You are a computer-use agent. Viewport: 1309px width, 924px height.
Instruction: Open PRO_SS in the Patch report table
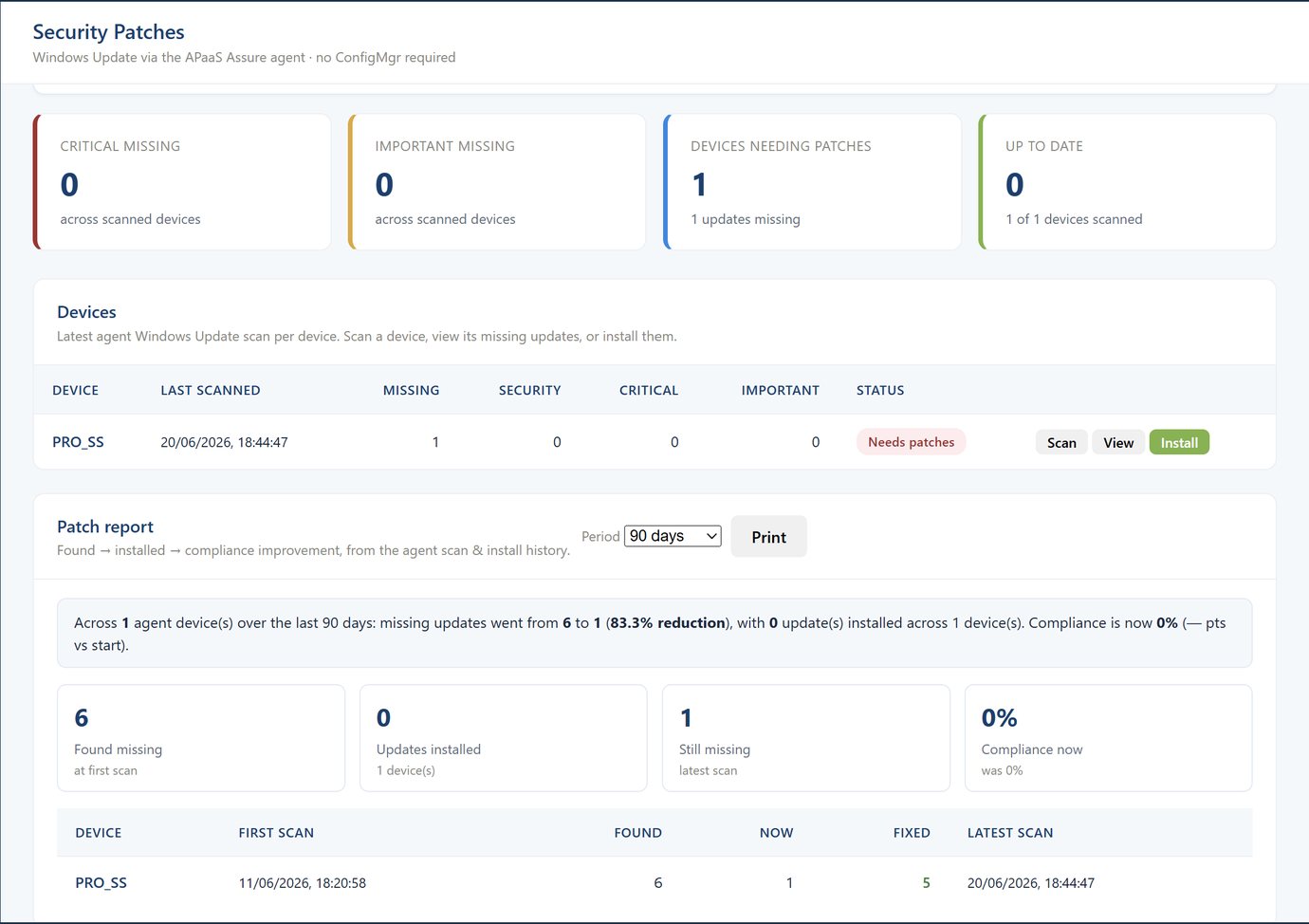(101, 882)
